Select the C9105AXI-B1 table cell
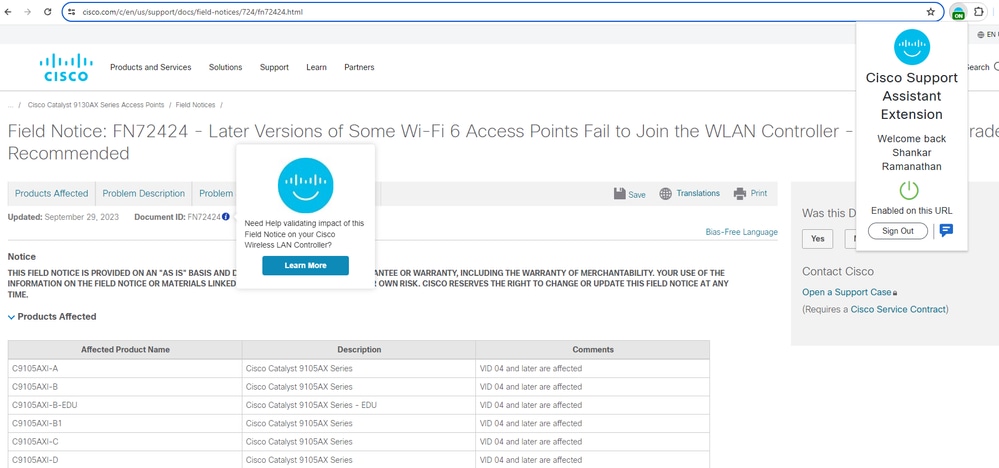The image size is (999, 468). coord(126,423)
